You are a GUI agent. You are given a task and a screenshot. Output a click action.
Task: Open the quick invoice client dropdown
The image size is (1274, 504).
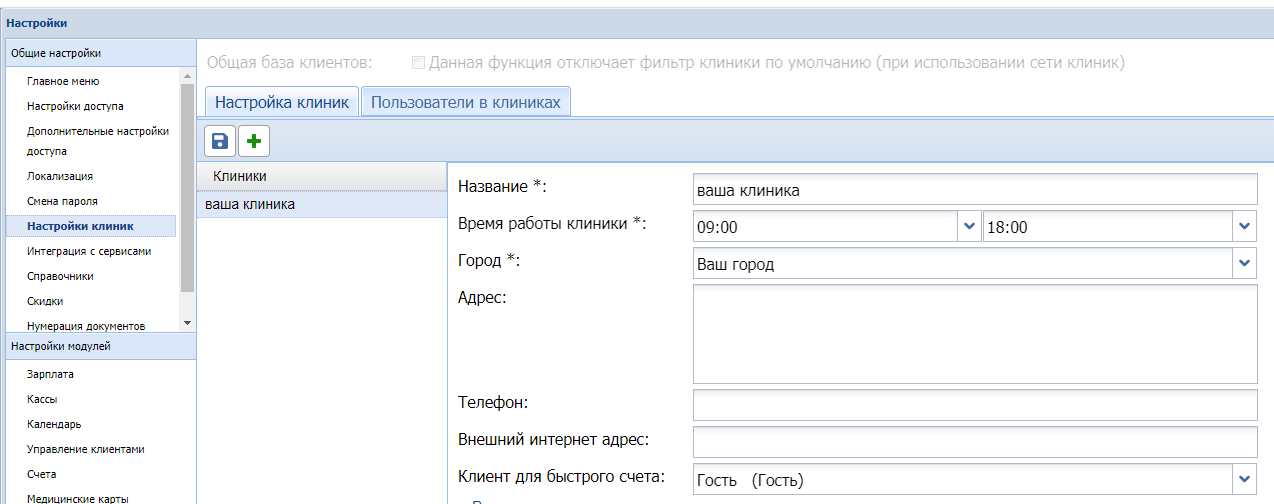[x=1244, y=479]
